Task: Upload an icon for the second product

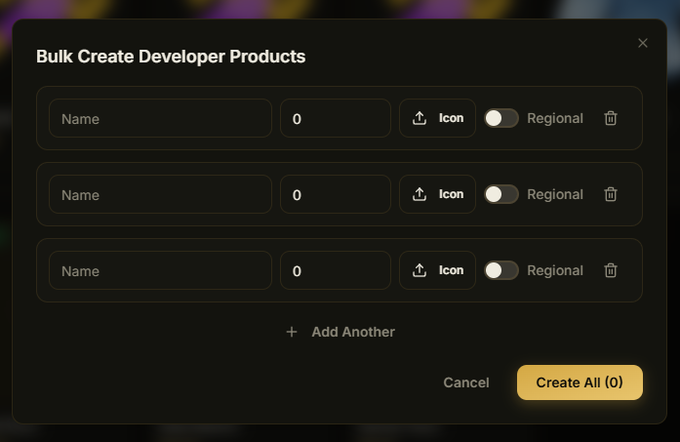Action: [437, 194]
